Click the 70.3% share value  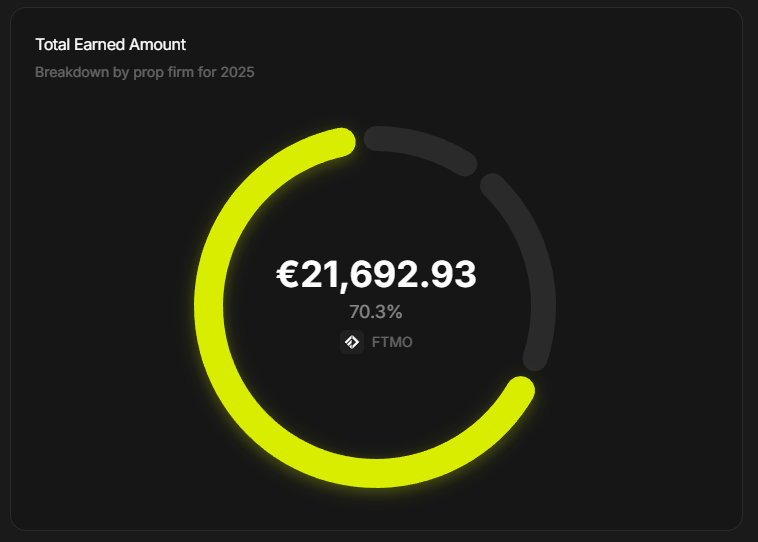coord(376,312)
